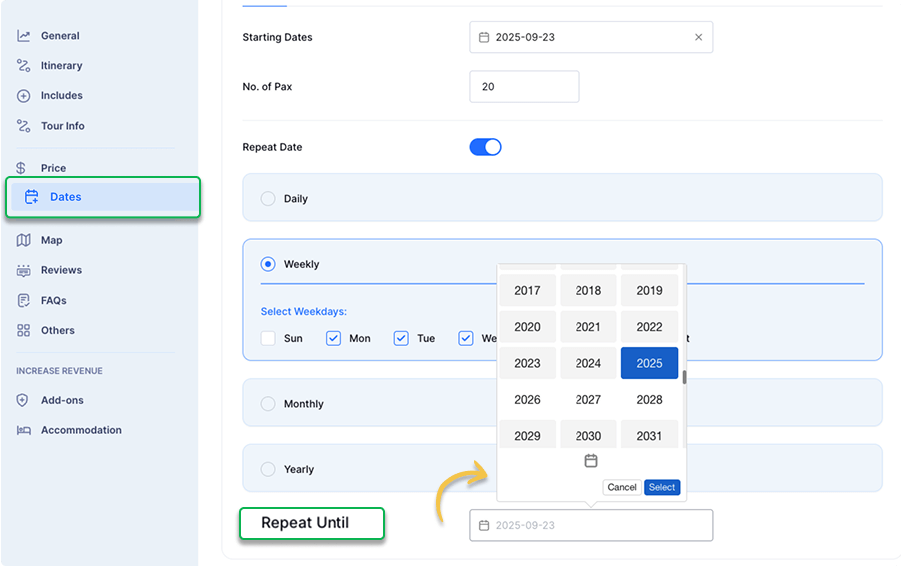This screenshot has width=901, height=568.
Task: Open the Accommodation menu item
Action: (81, 430)
